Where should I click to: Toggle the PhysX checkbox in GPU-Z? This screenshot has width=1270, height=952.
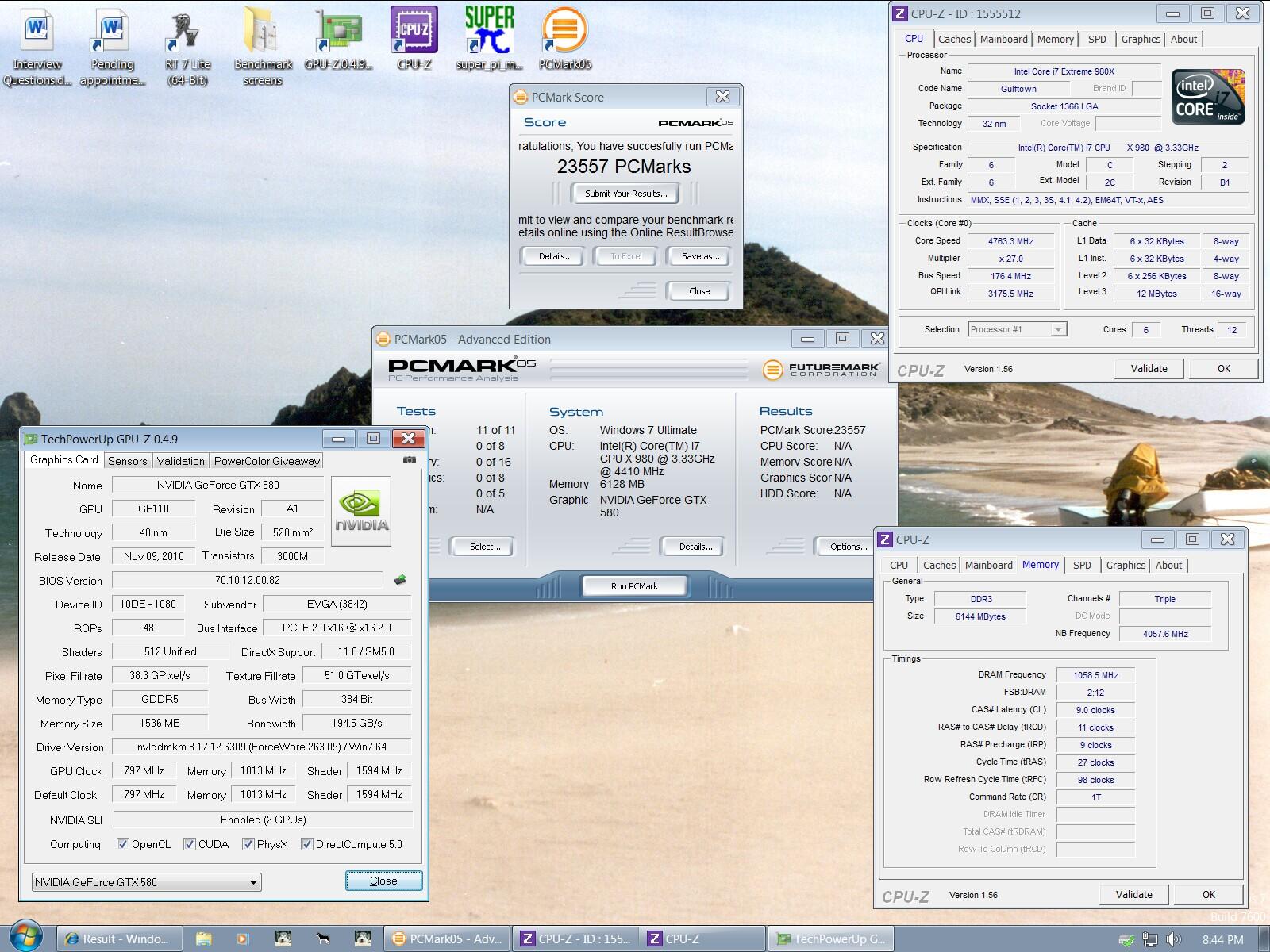248,844
